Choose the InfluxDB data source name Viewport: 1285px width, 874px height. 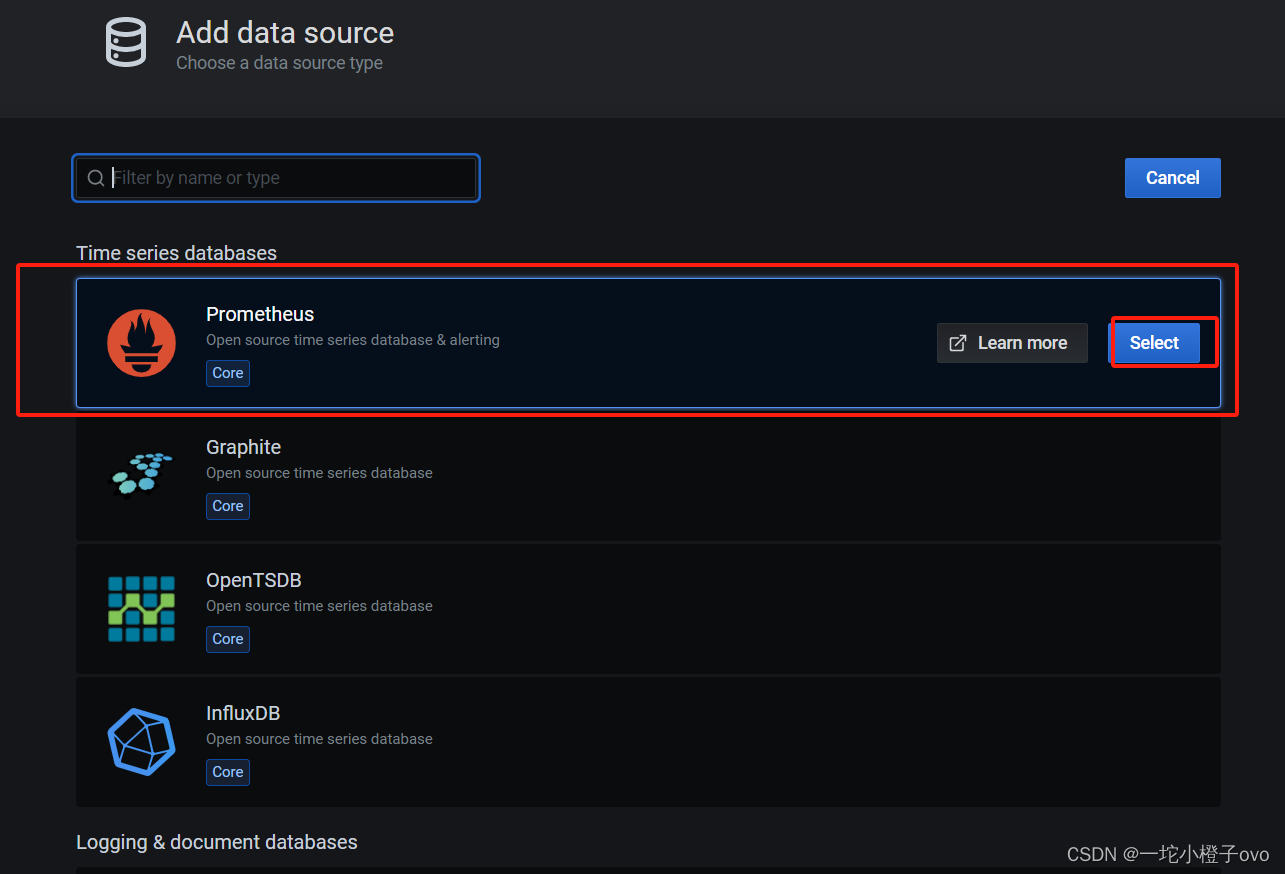[243, 713]
